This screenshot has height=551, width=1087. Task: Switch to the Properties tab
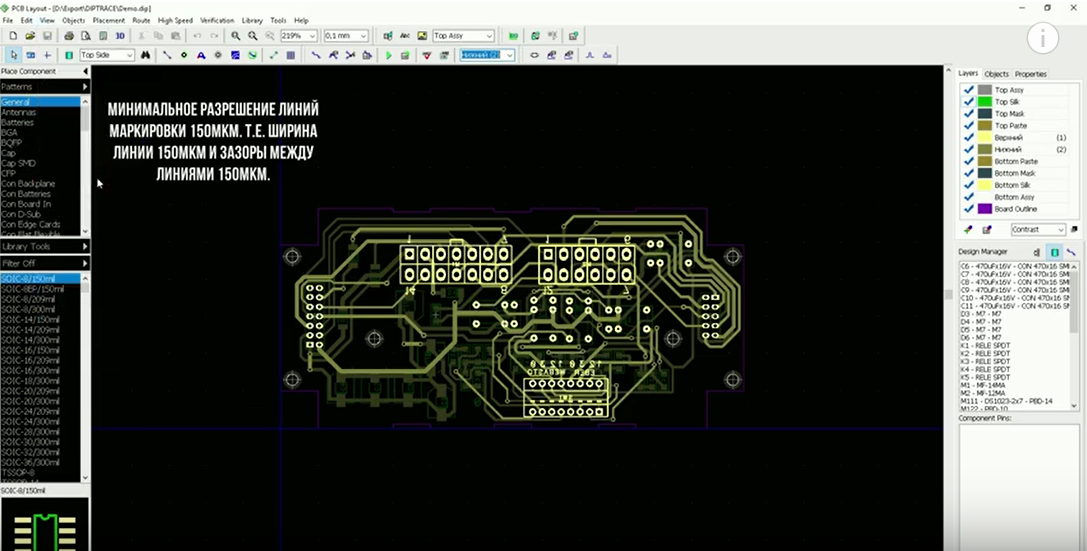point(1031,74)
